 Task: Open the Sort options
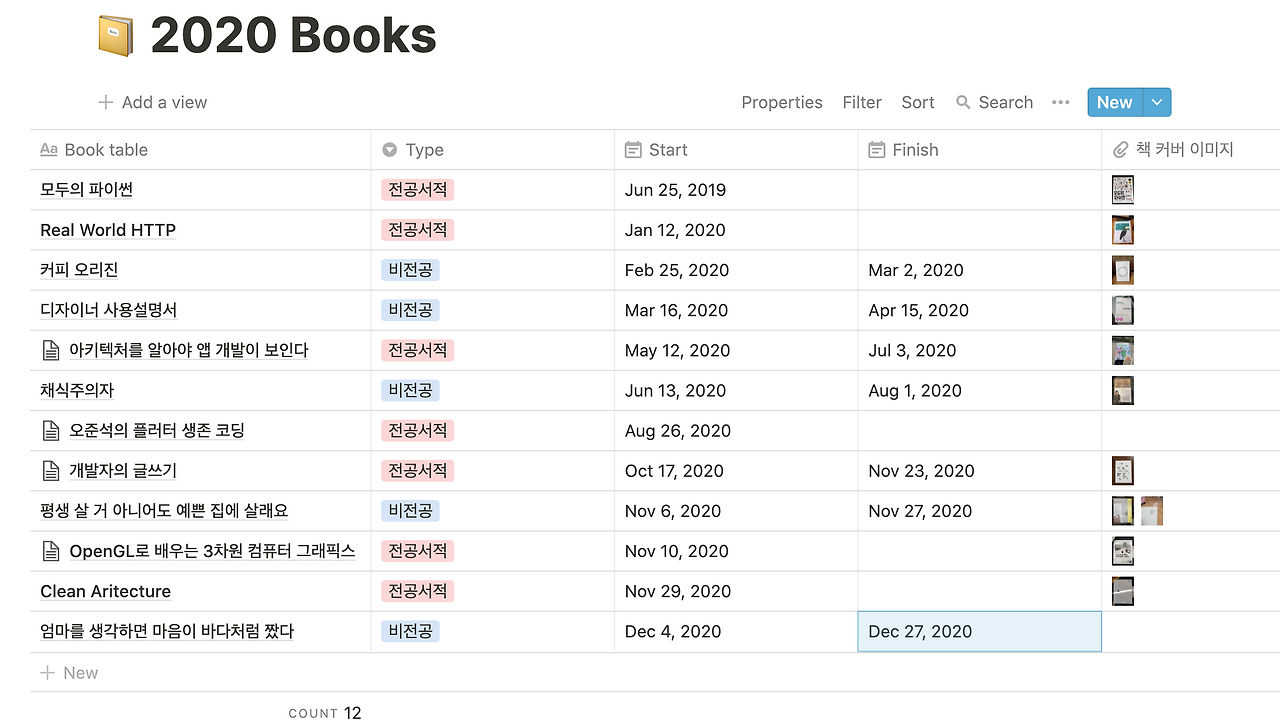[917, 102]
